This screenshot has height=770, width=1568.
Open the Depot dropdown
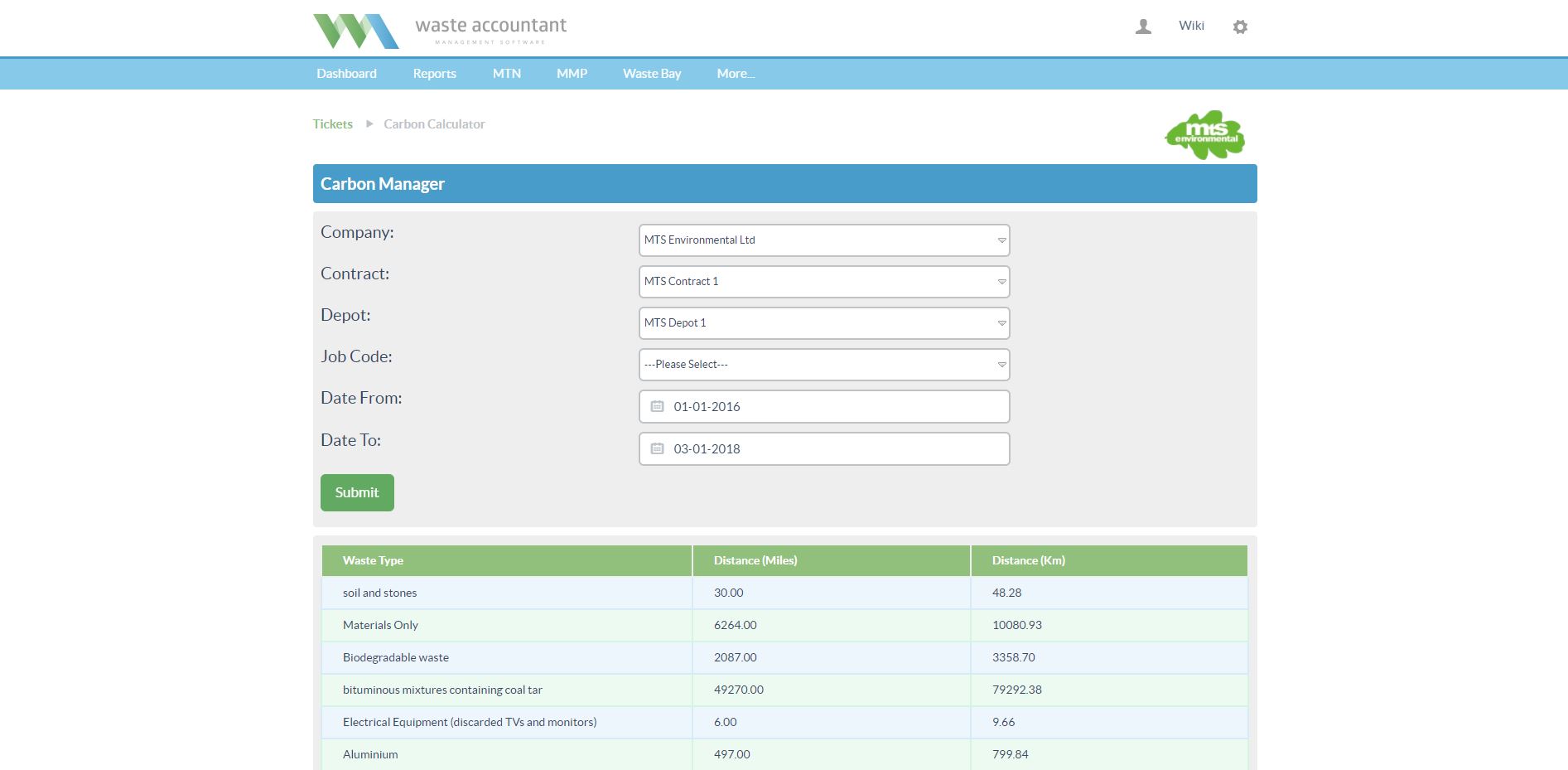click(824, 323)
